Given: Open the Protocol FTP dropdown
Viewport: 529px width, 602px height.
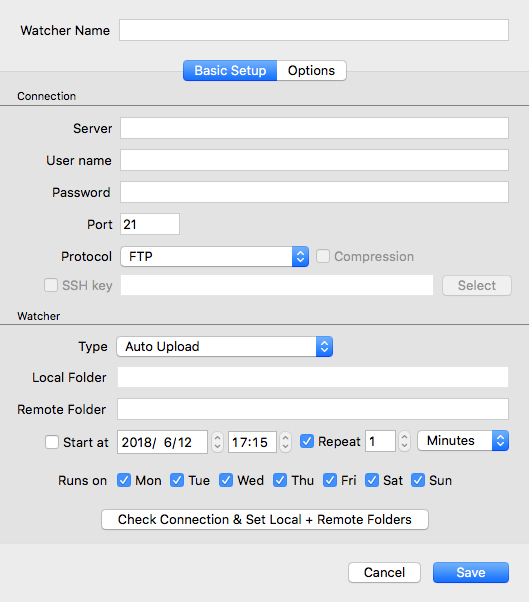Looking at the screenshot, I should 215,256.
